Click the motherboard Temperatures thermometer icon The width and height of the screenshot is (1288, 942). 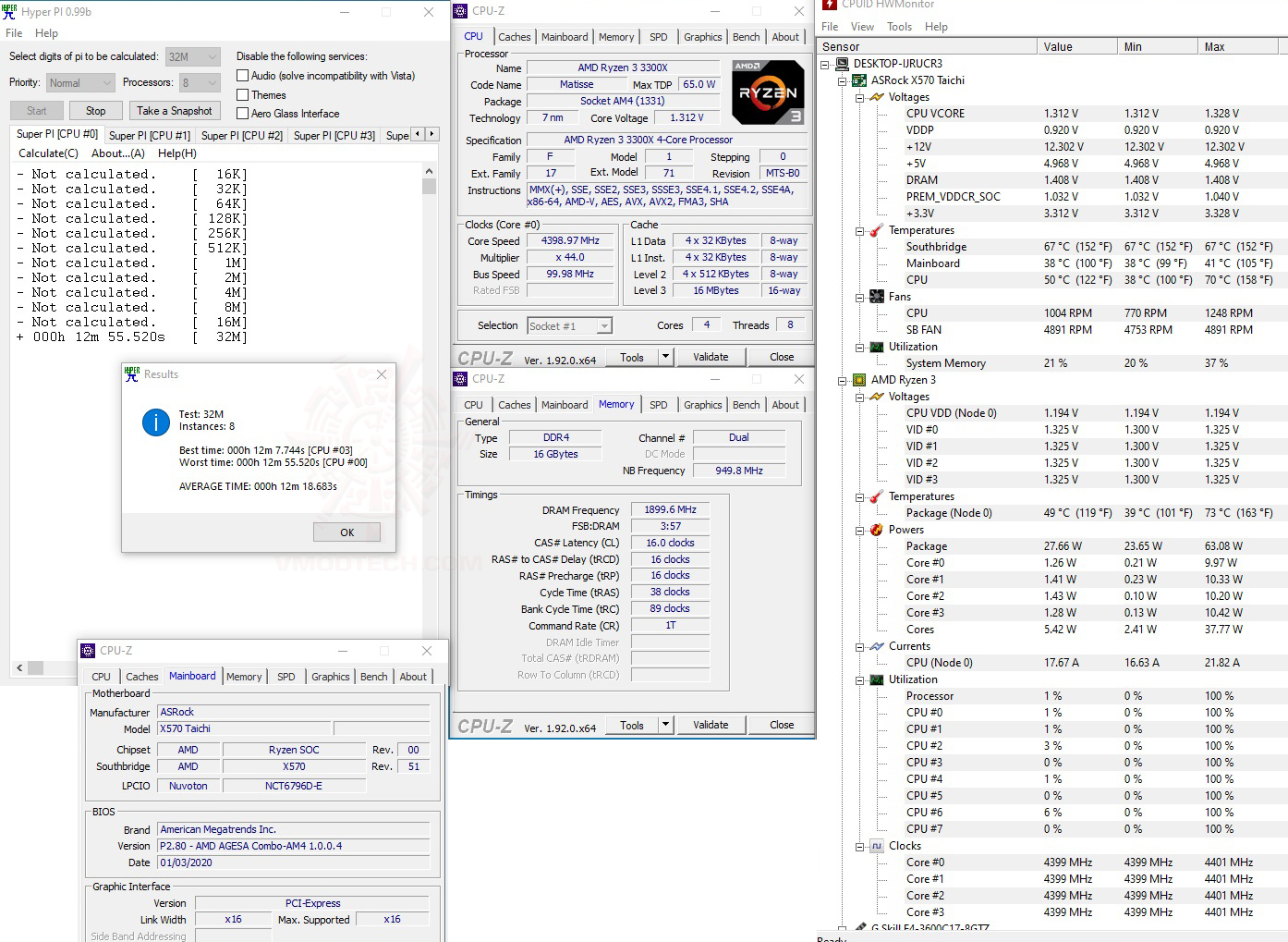(877, 230)
